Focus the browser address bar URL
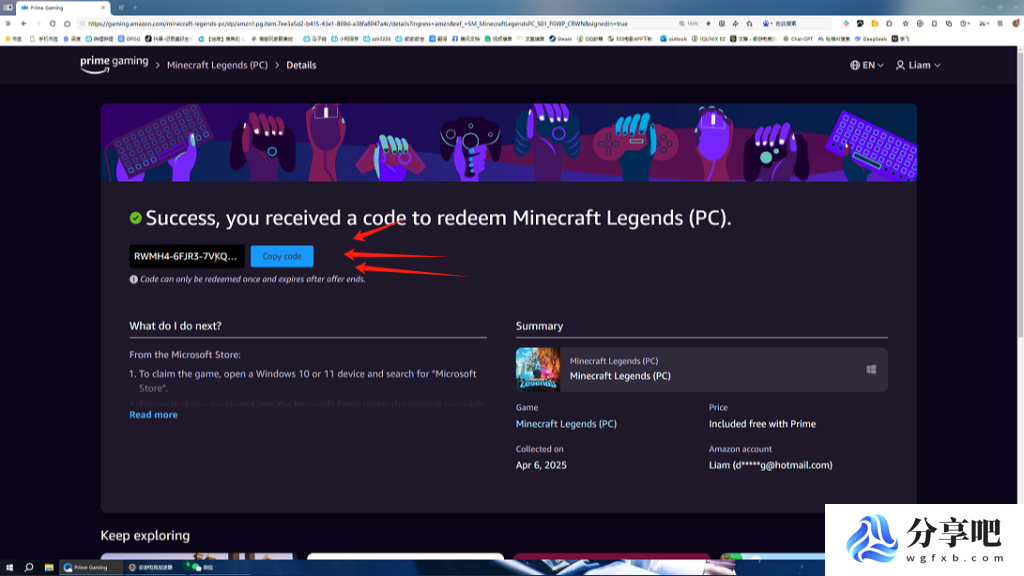Screen dimensions: 1024x576 [x=357, y=24]
